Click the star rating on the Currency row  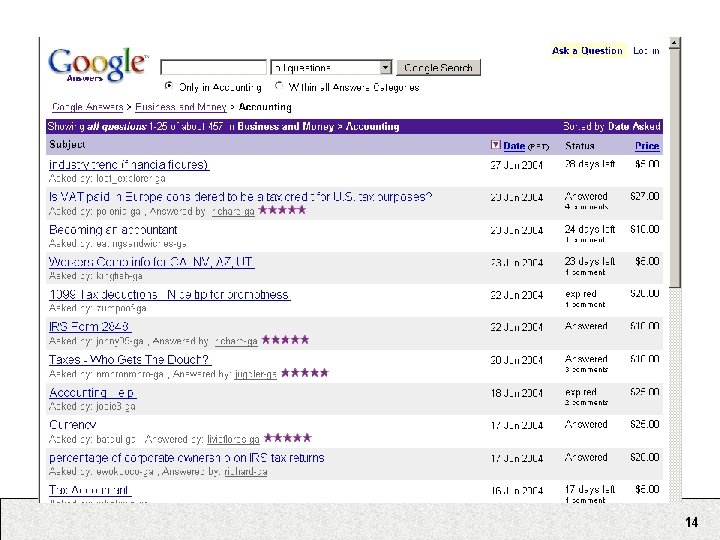click(288, 438)
